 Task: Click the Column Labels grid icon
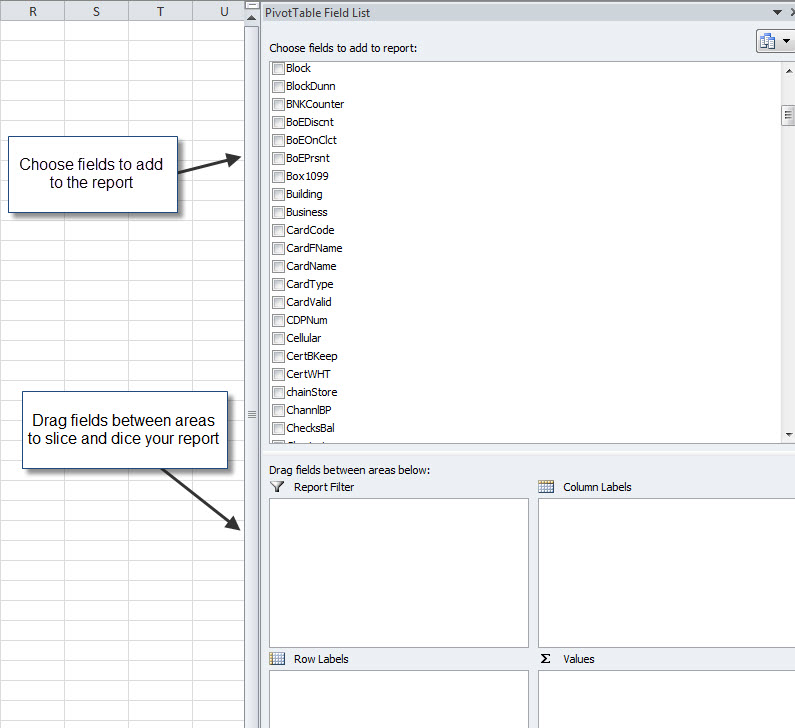(546, 487)
